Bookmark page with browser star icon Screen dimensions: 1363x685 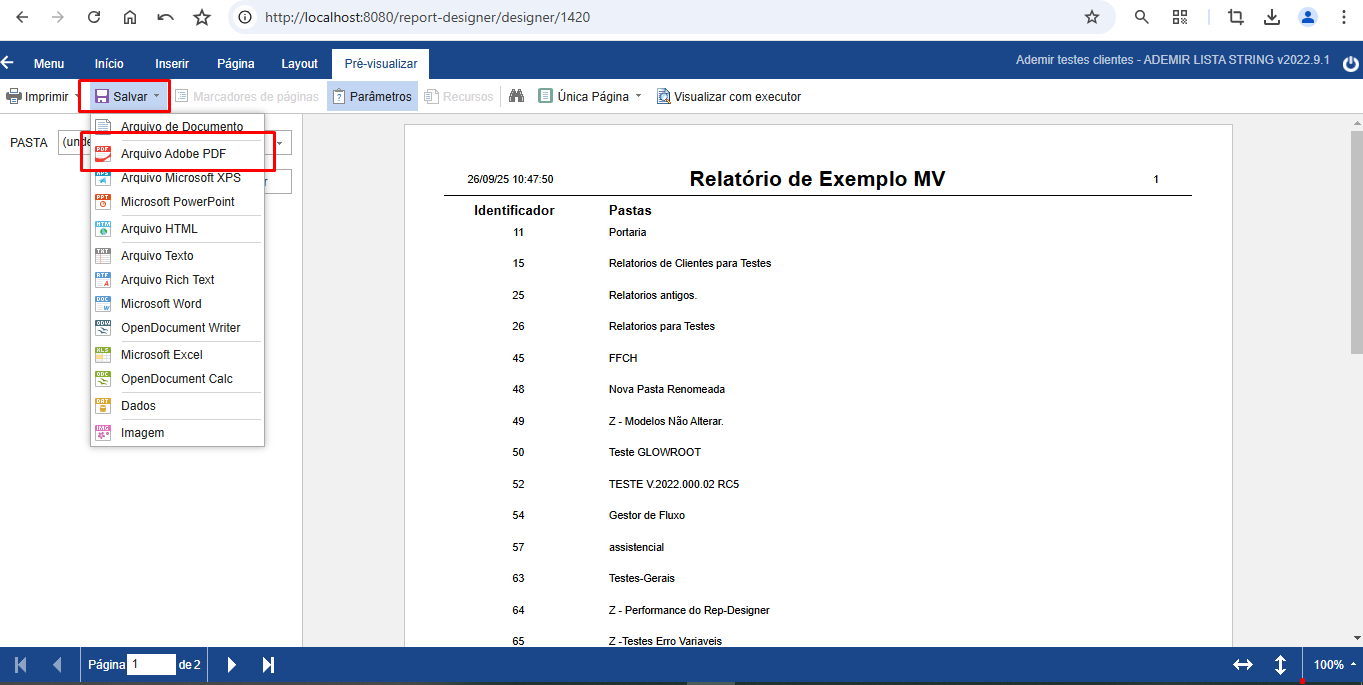coord(1092,17)
